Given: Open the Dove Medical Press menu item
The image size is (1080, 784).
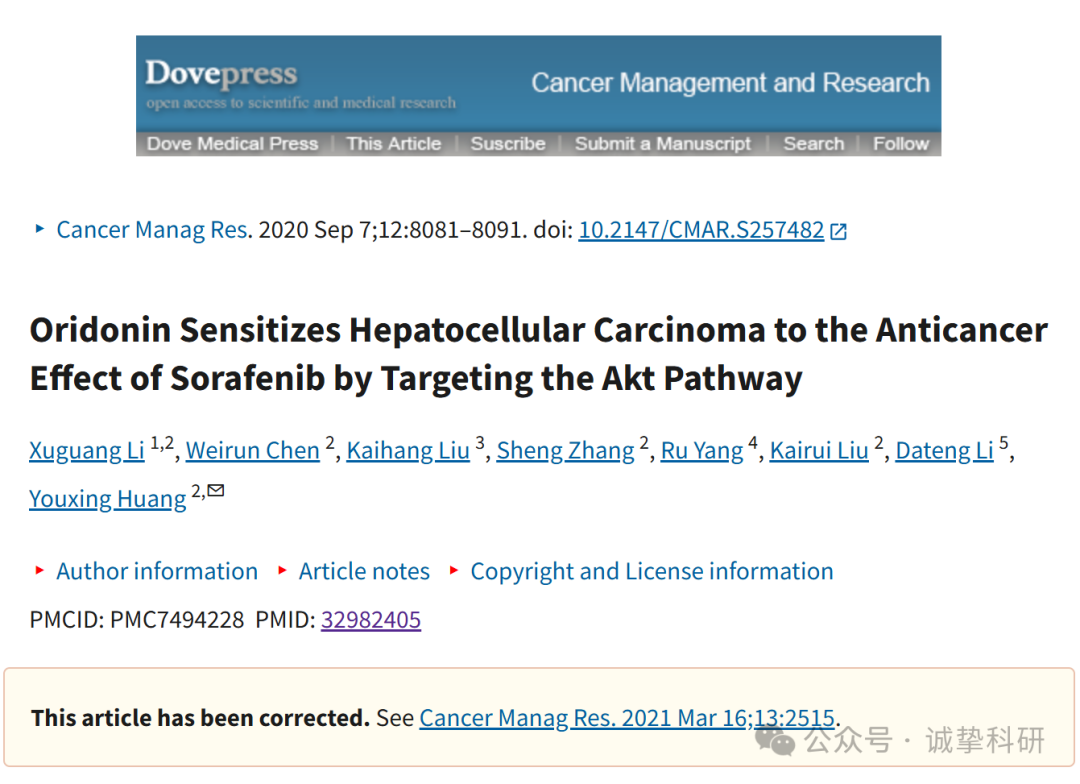Looking at the screenshot, I should coord(232,144).
